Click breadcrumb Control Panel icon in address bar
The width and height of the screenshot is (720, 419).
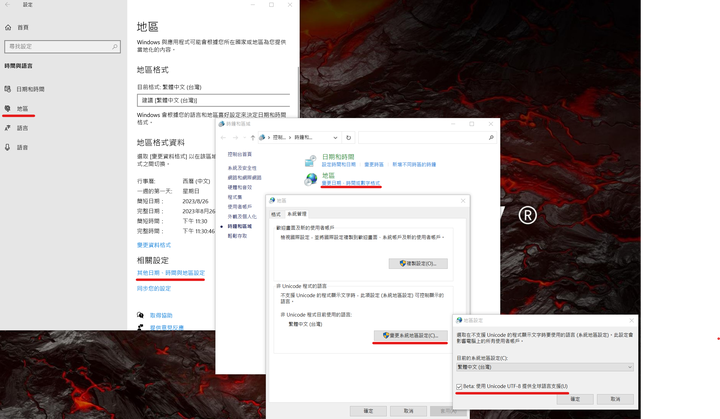coord(262,137)
